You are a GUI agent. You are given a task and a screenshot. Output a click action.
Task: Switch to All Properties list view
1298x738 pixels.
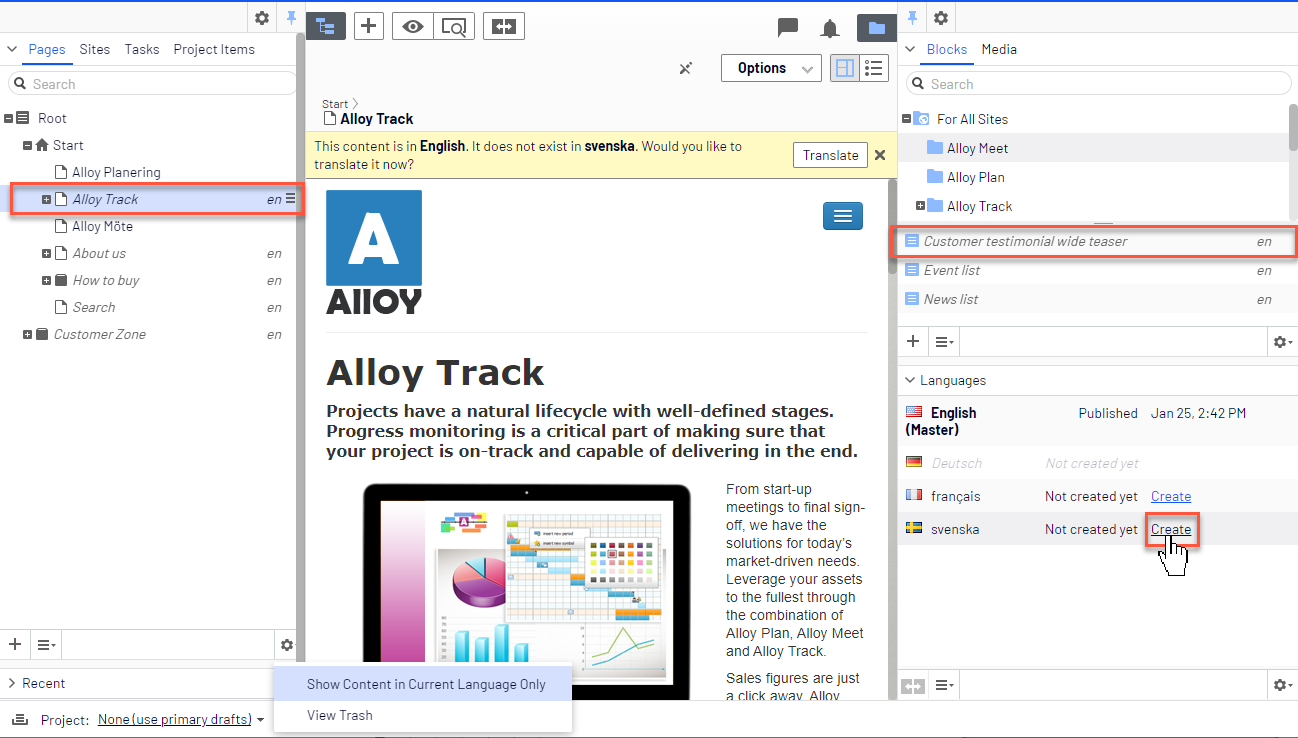pyautogui.click(x=874, y=68)
